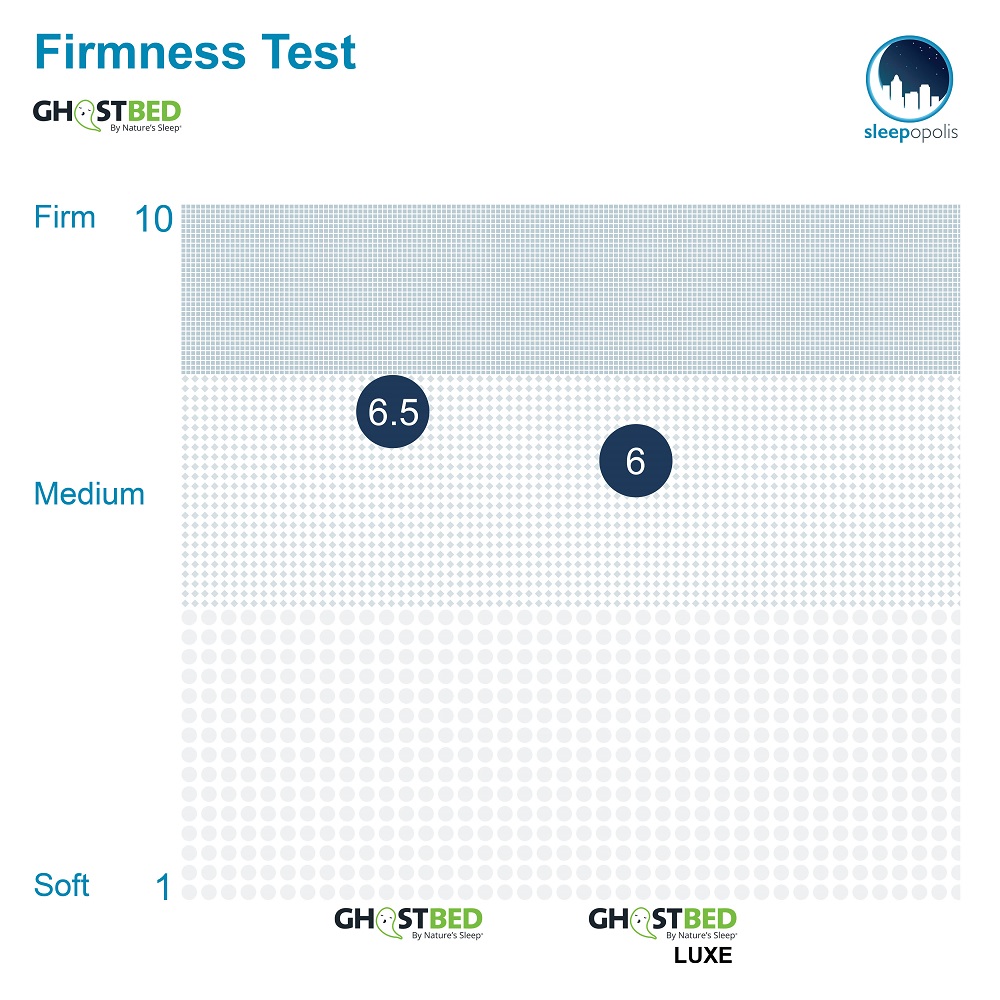Click the circle-pattern soft zone of the chart

570,755
